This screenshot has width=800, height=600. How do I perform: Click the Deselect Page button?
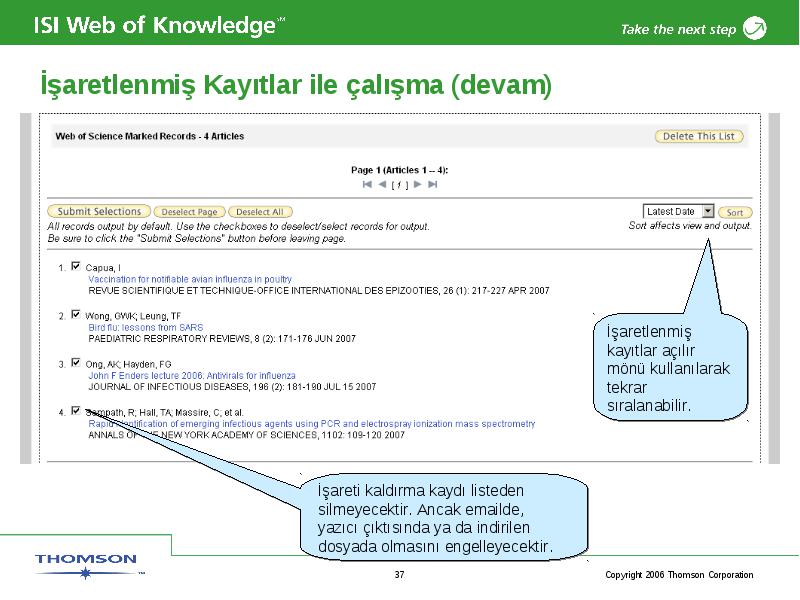point(189,212)
